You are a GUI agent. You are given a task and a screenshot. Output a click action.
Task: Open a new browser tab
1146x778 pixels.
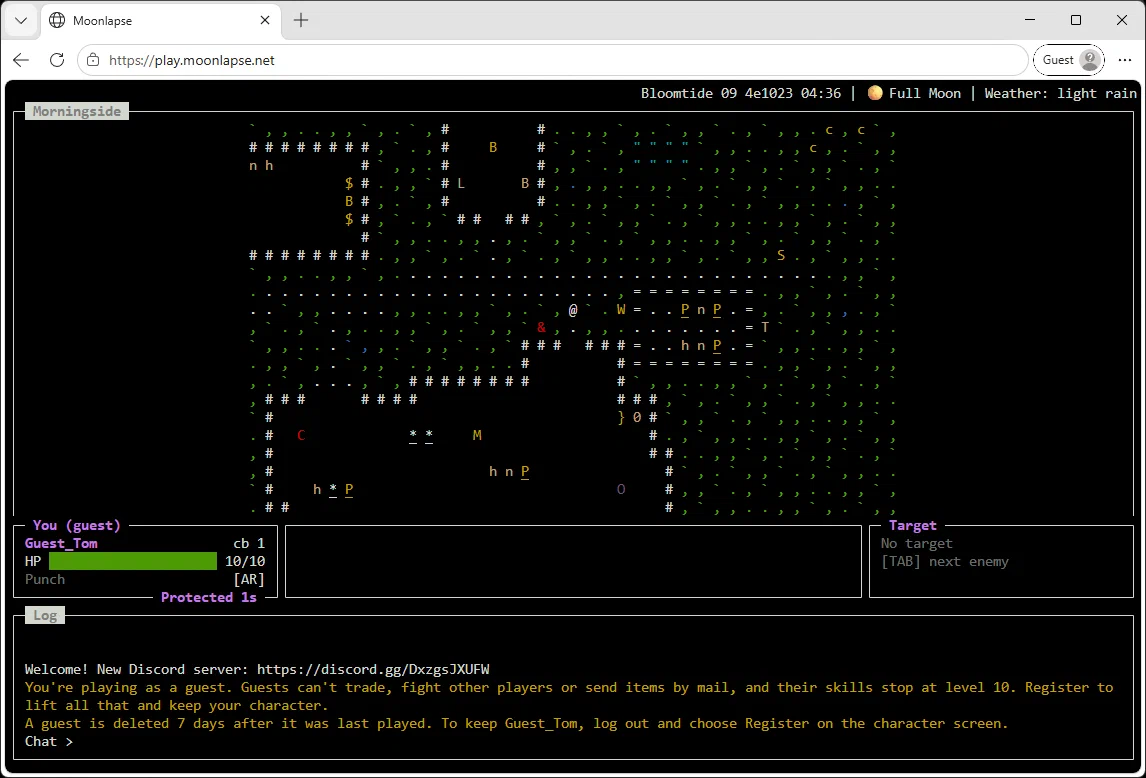pos(300,20)
